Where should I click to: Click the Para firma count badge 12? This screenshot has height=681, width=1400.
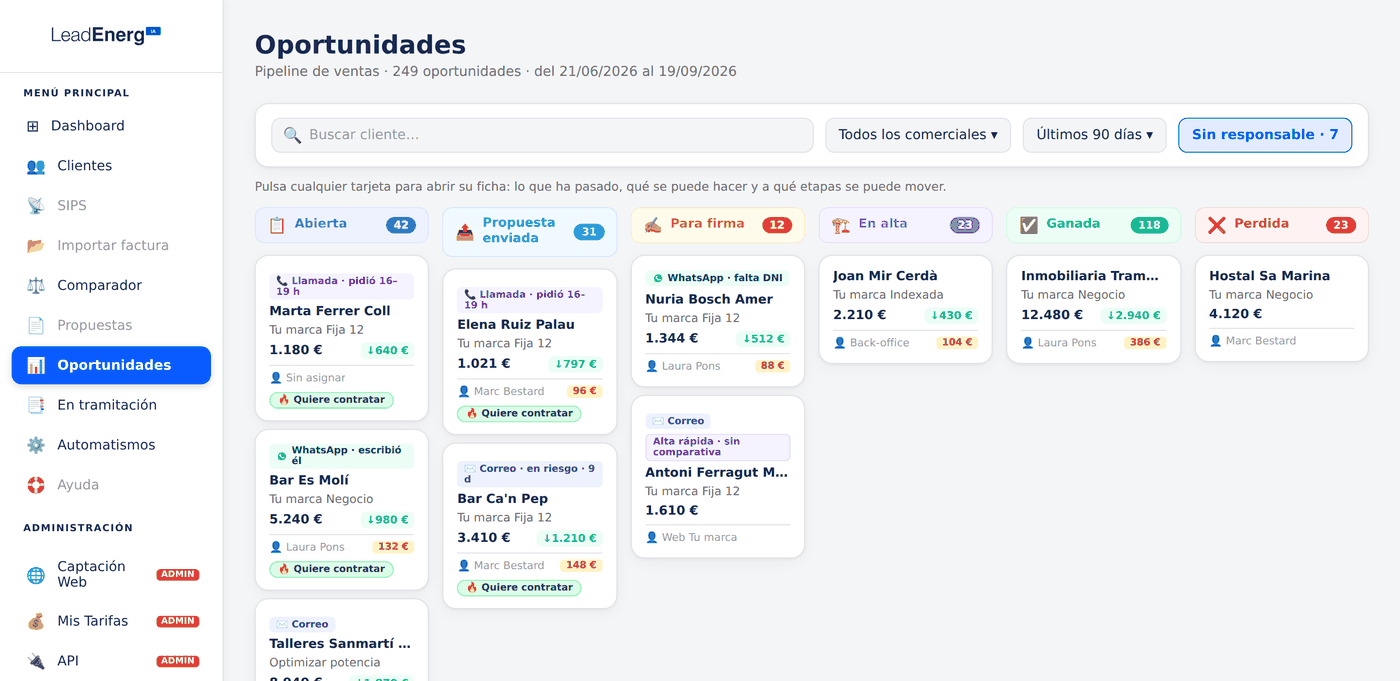pos(777,225)
